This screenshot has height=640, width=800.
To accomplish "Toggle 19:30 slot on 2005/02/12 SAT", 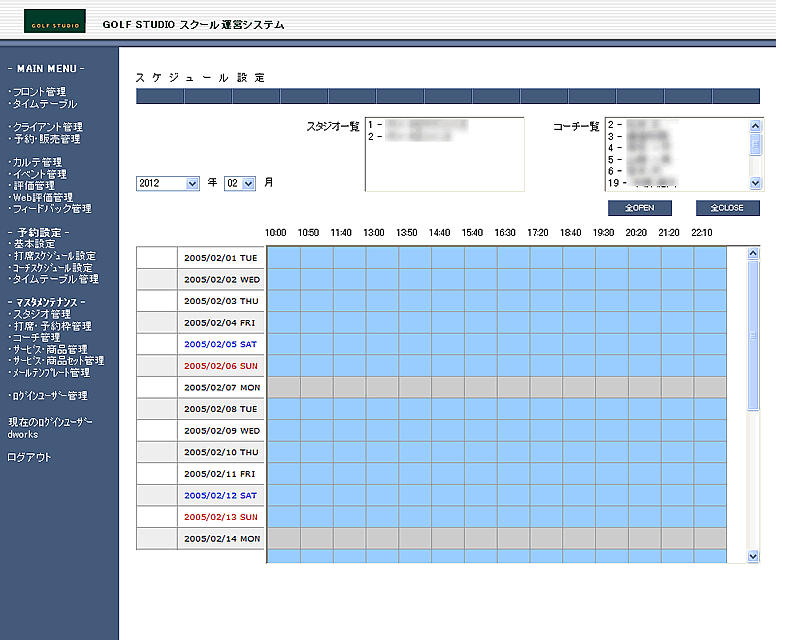I will pyautogui.click(x=612, y=495).
